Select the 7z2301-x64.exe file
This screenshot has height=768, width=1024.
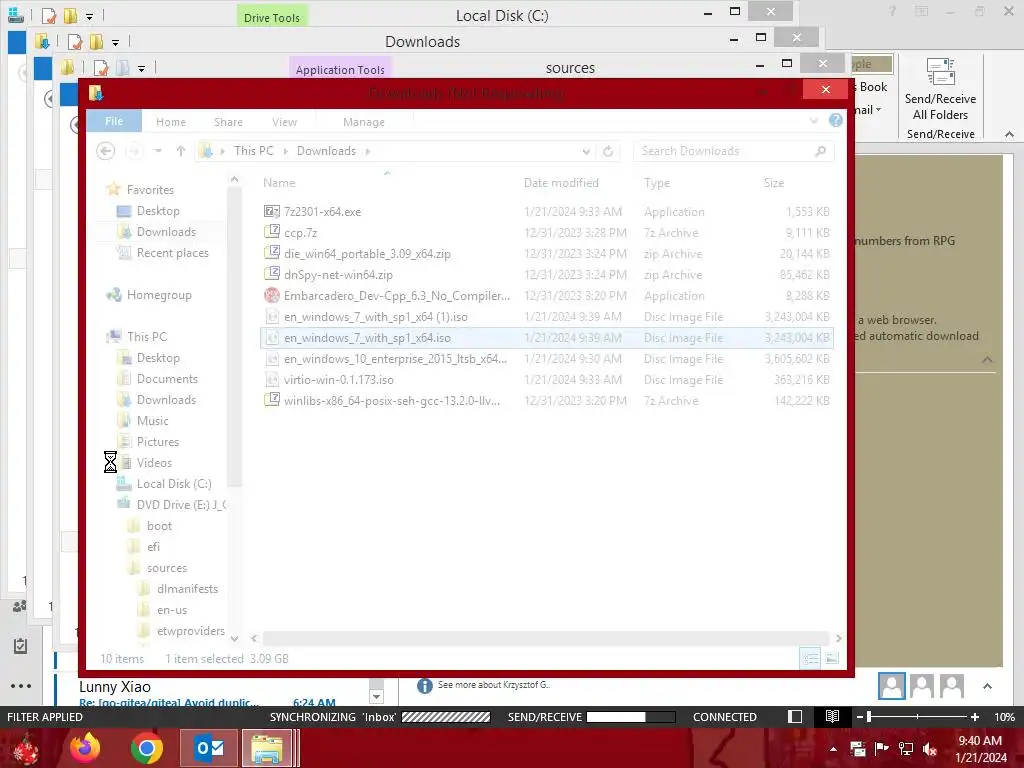tap(547, 212)
